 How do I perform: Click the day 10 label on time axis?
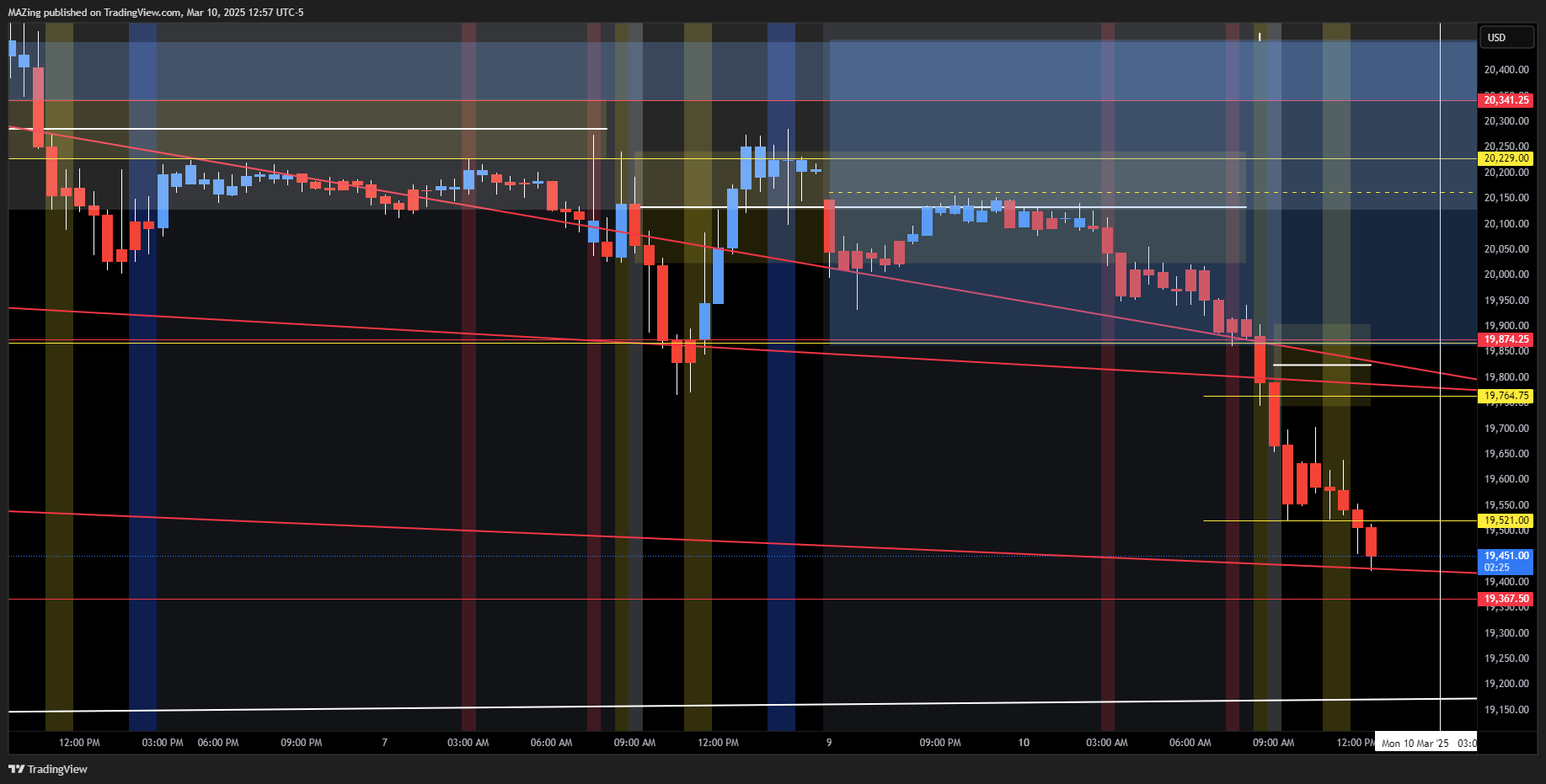(1024, 743)
